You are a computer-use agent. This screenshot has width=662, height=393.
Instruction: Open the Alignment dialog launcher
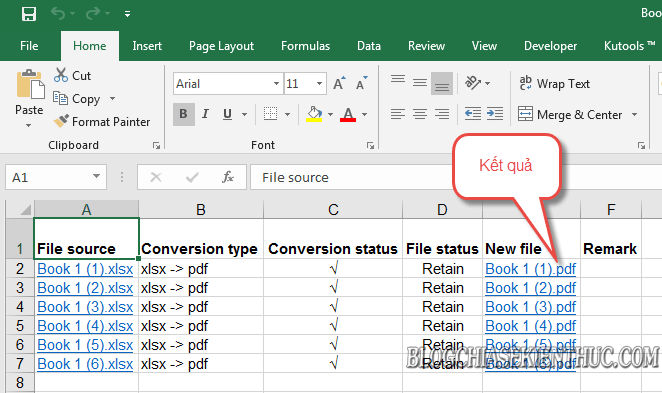click(x=641, y=145)
